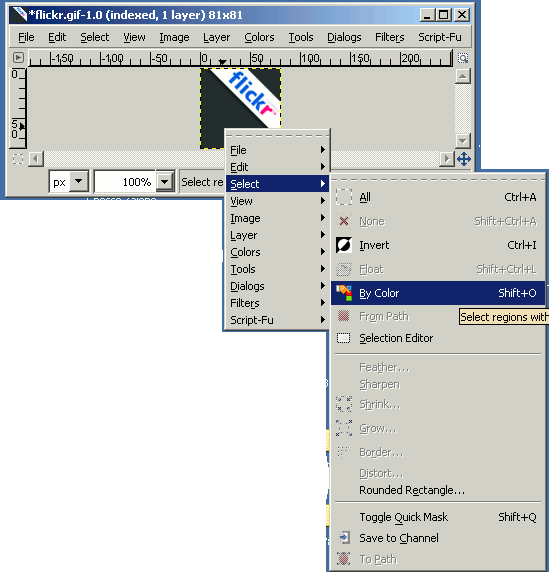Choose Toggle Quick Mask in the submenu
This screenshot has width=549, height=572.
438,517
